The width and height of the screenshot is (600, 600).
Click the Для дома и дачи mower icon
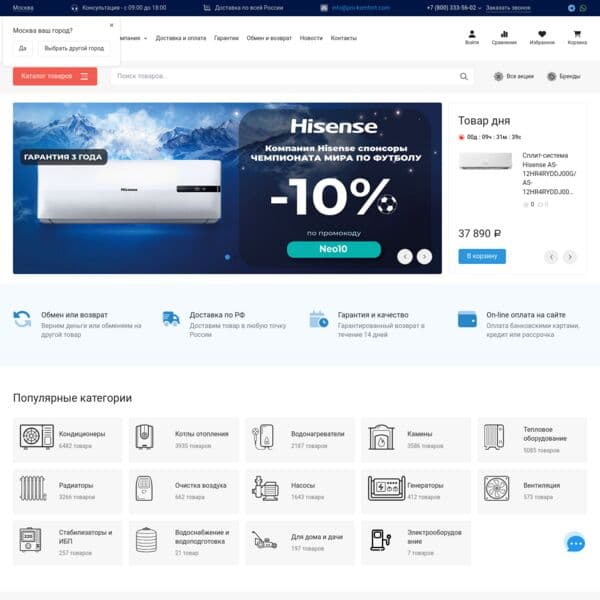265,540
